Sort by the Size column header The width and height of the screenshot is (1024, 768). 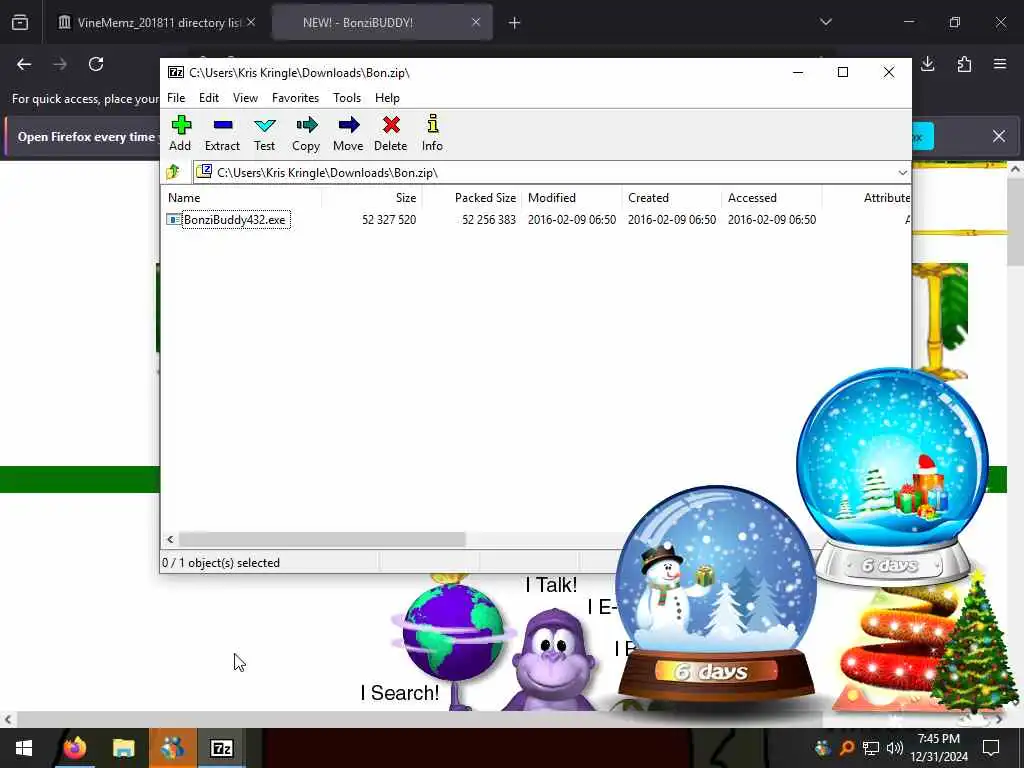coord(372,198)
